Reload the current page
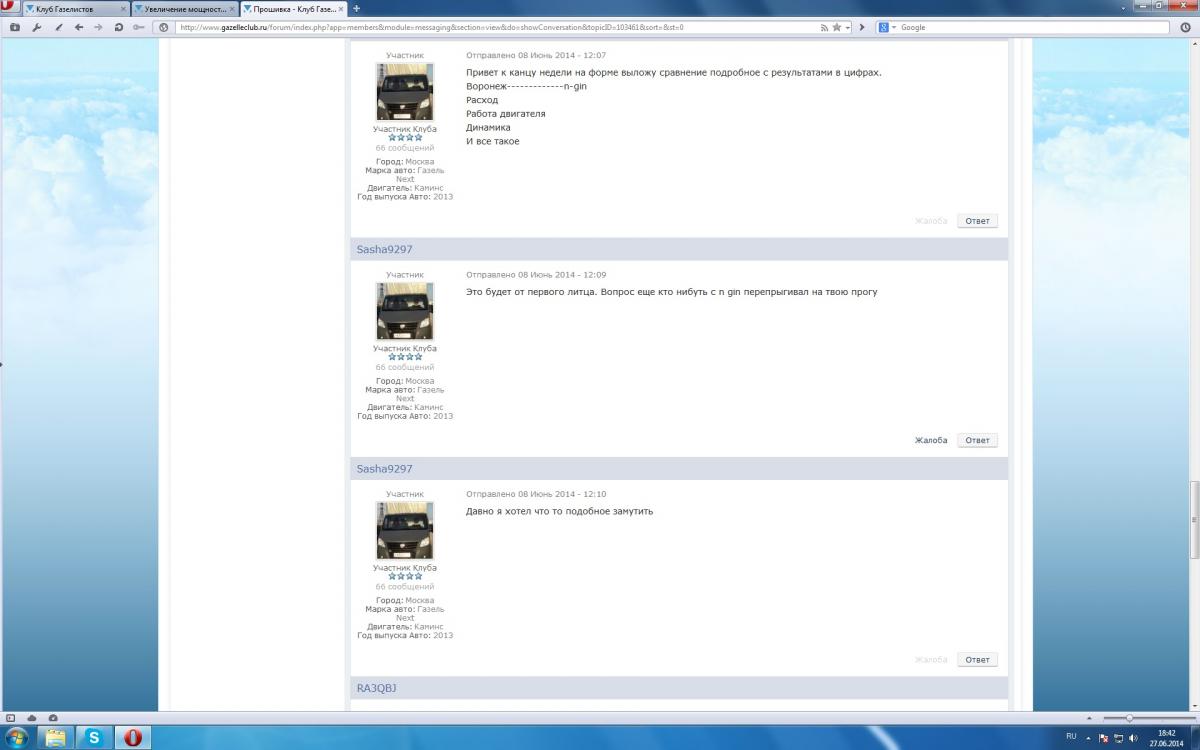 point(119,27)
